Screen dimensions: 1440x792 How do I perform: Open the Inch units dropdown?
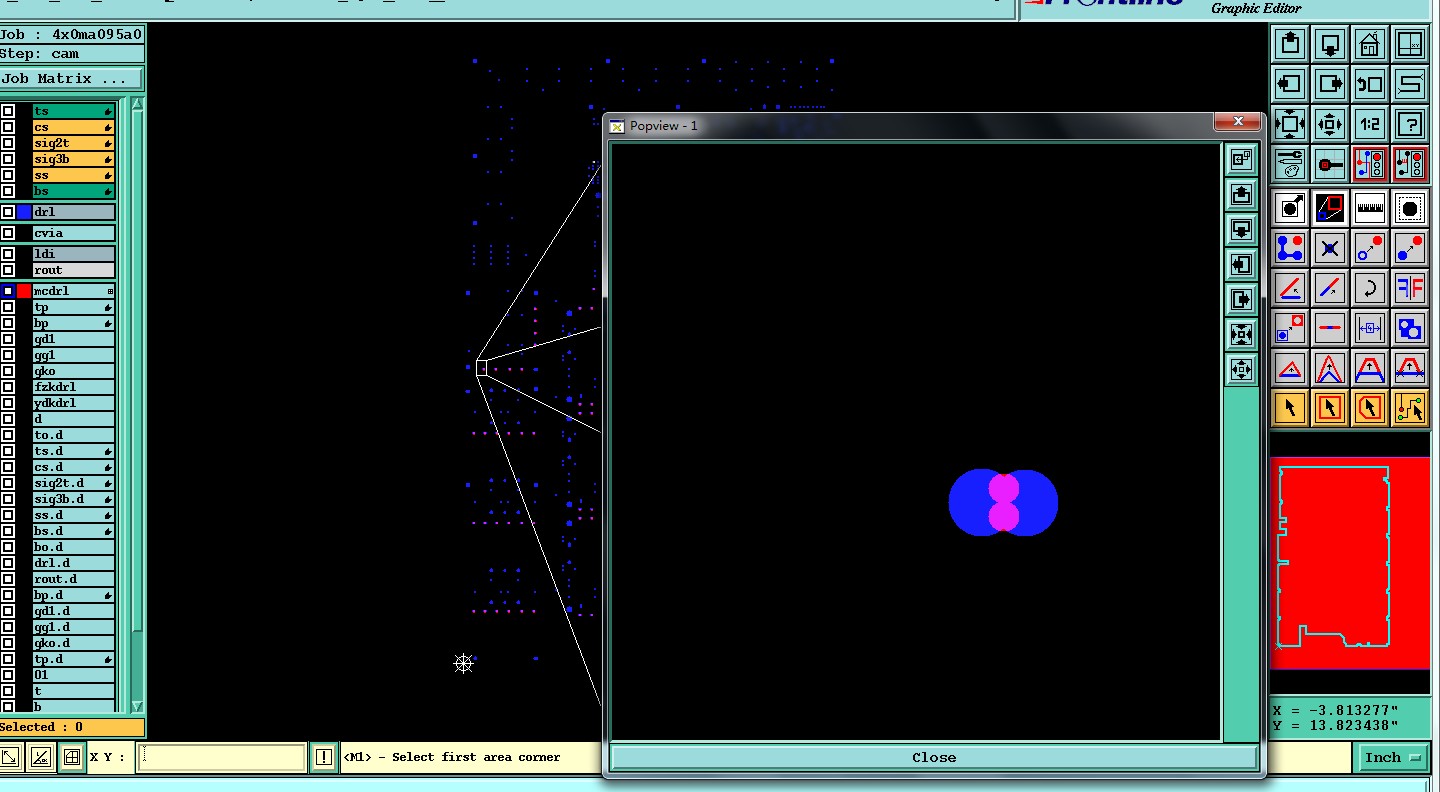pyautogui.click(x=1393, y=757)
